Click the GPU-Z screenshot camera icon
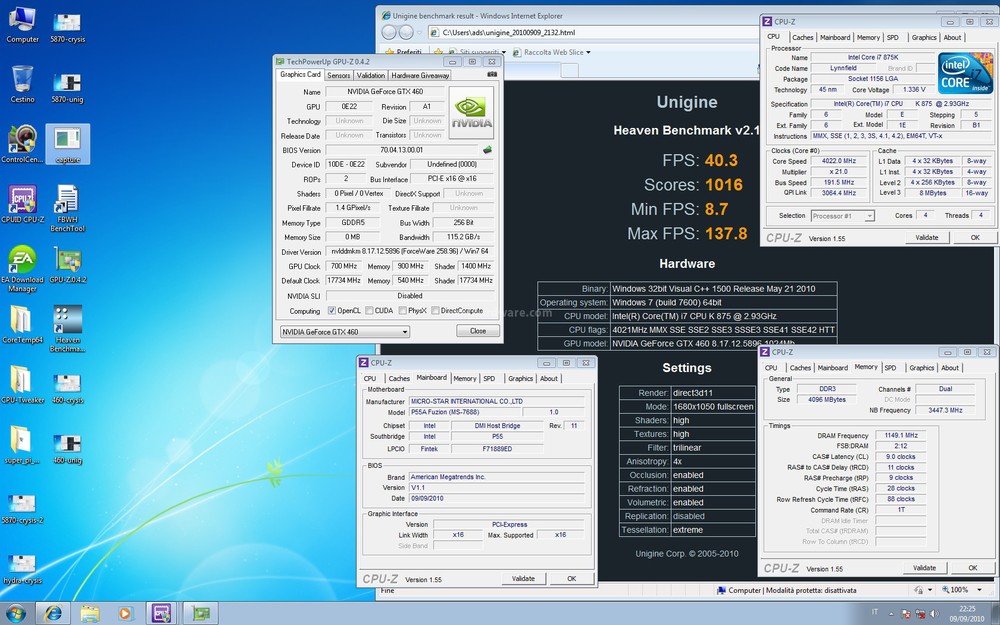 (492, 75)
